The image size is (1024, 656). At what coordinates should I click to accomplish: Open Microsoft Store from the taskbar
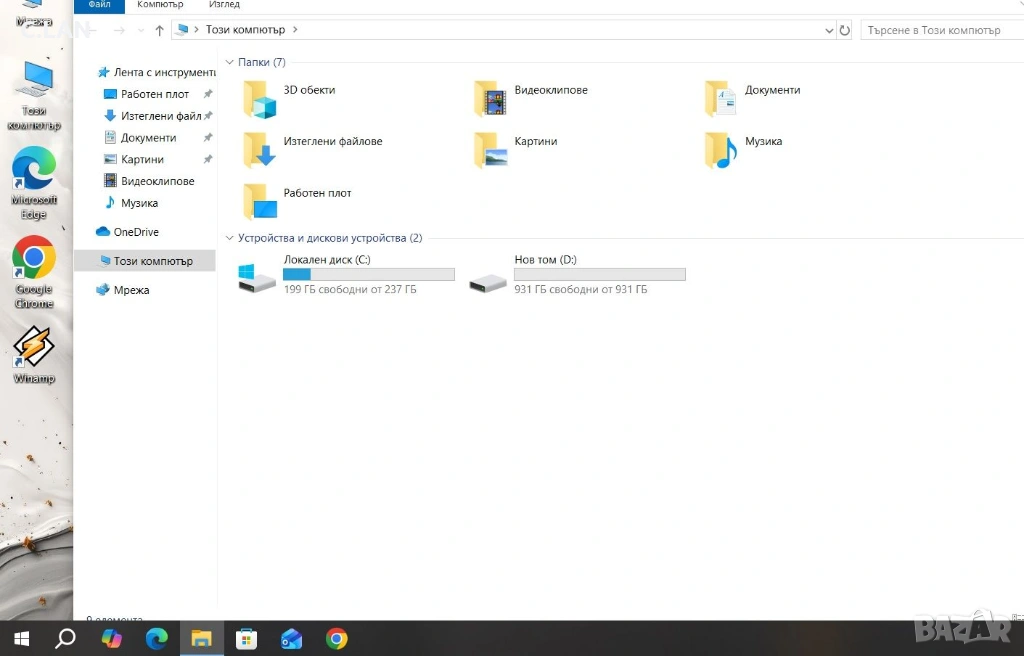[247, 639]
